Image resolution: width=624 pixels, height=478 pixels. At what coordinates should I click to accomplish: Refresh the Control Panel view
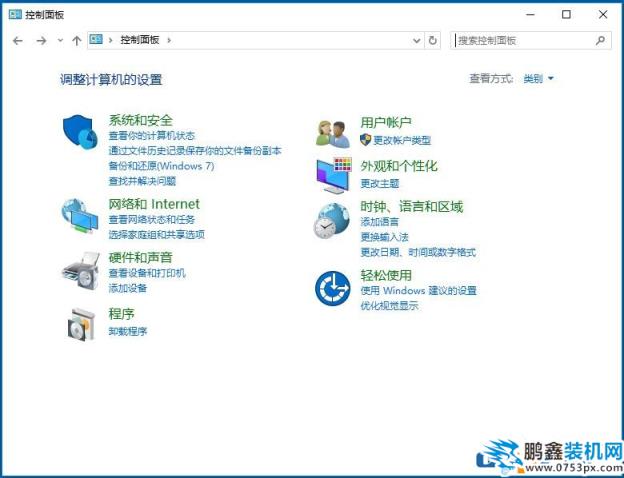tap(433, 40)
